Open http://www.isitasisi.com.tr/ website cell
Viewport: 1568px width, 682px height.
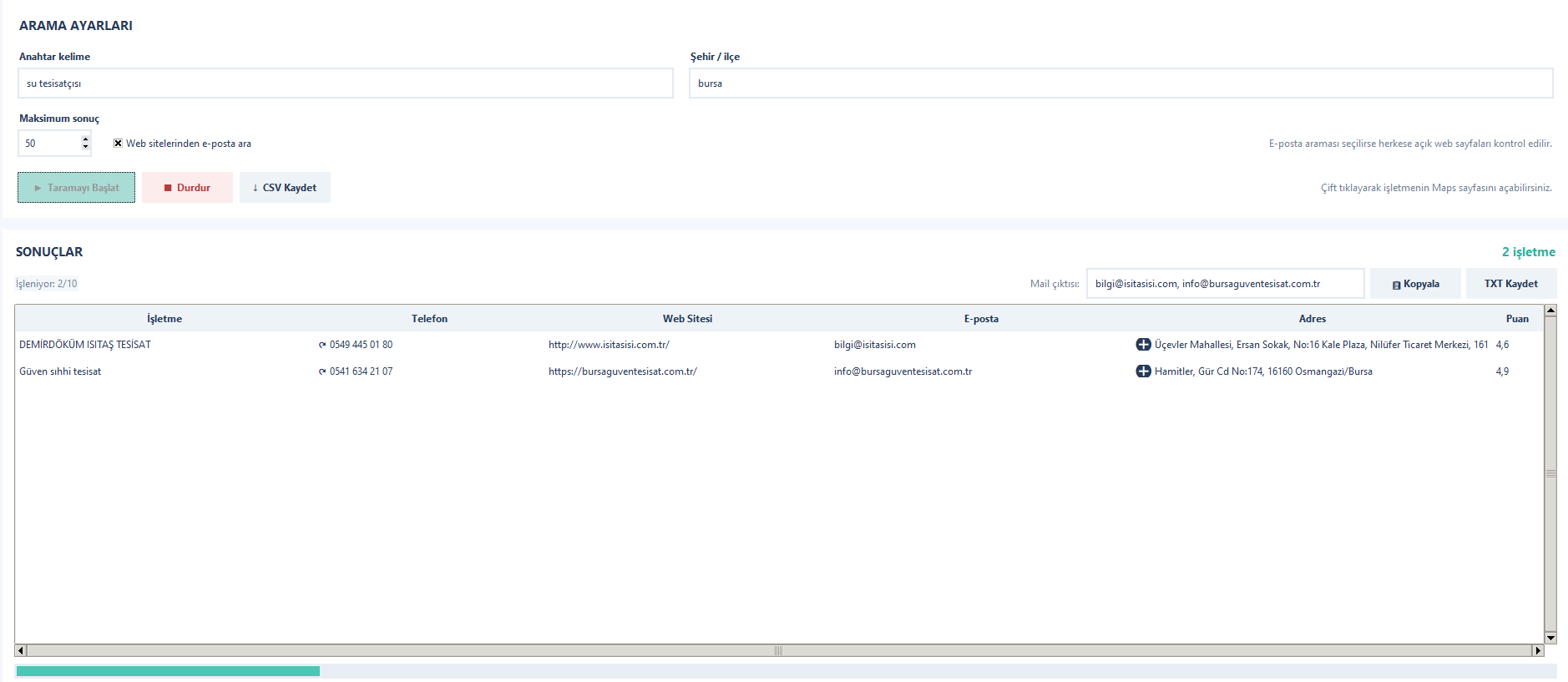[x=609, y=345]
